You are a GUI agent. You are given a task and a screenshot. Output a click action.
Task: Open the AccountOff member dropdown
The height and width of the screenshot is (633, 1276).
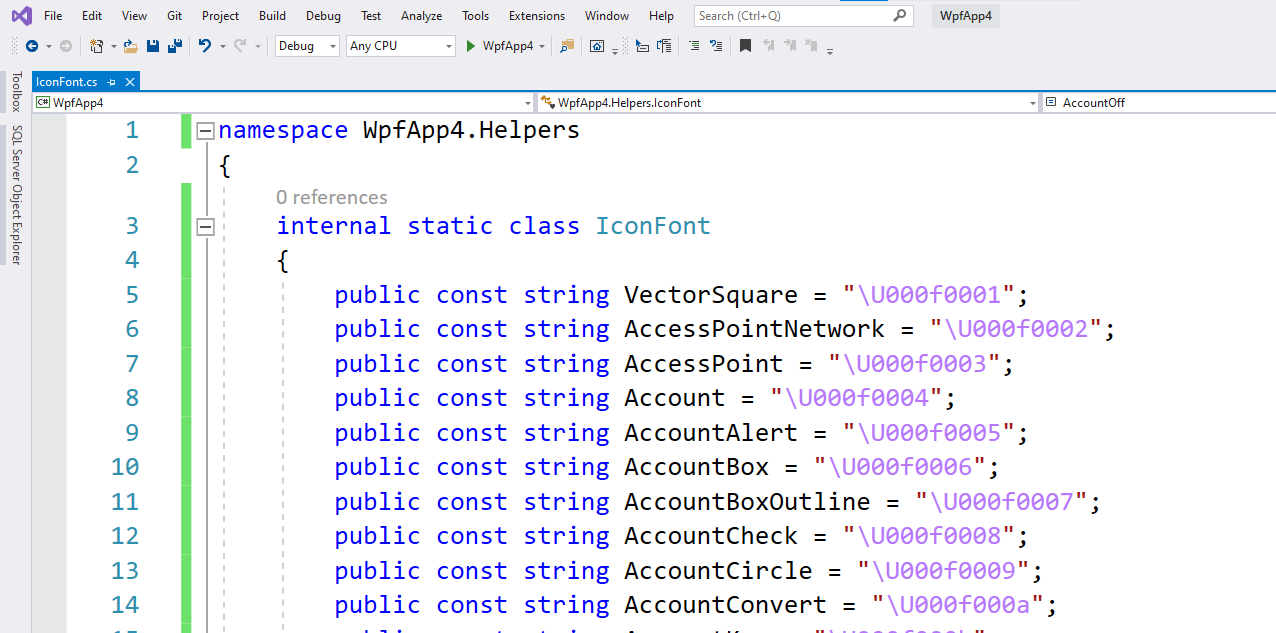1159,102
